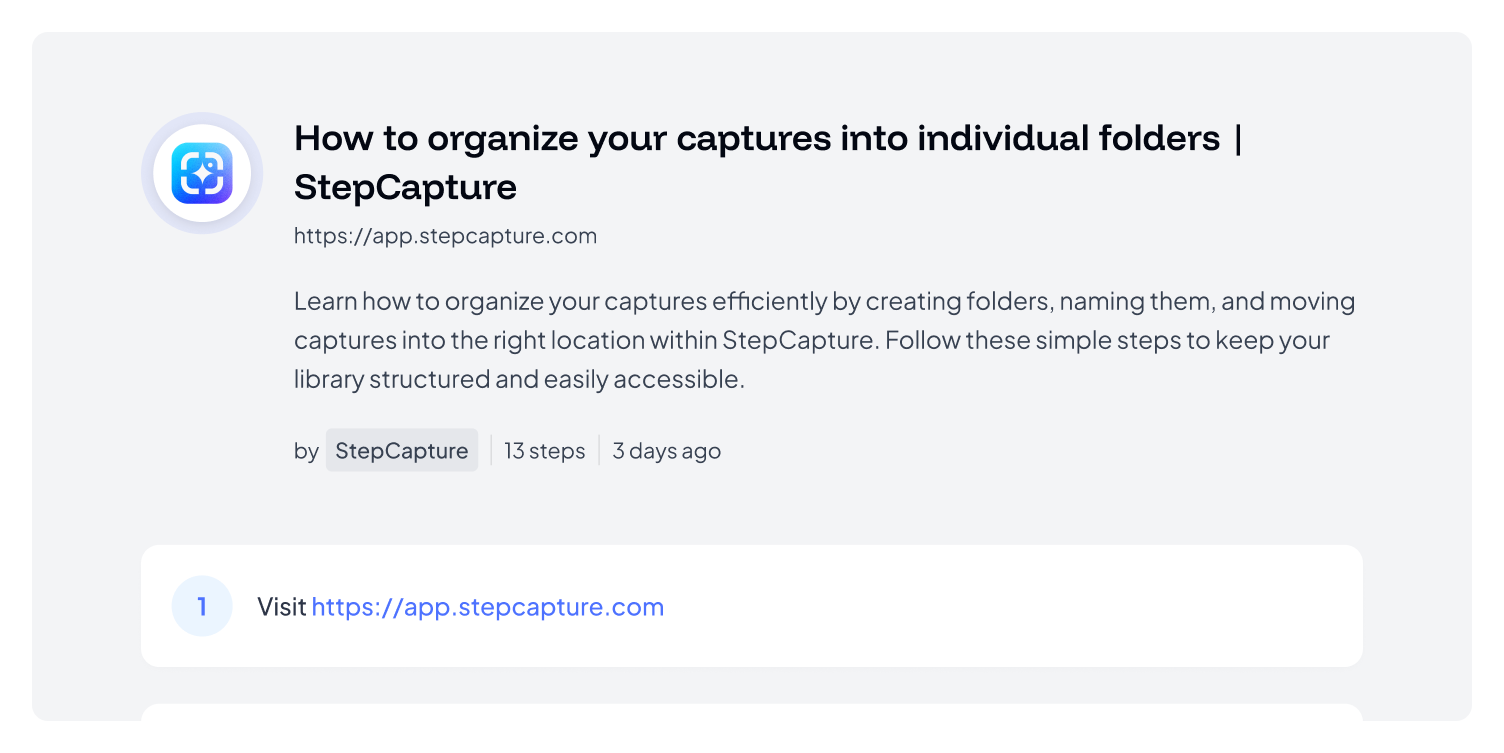Click the URL text beneath the title
Screen dimensions: 1504x753
click(x=445, y=236)
